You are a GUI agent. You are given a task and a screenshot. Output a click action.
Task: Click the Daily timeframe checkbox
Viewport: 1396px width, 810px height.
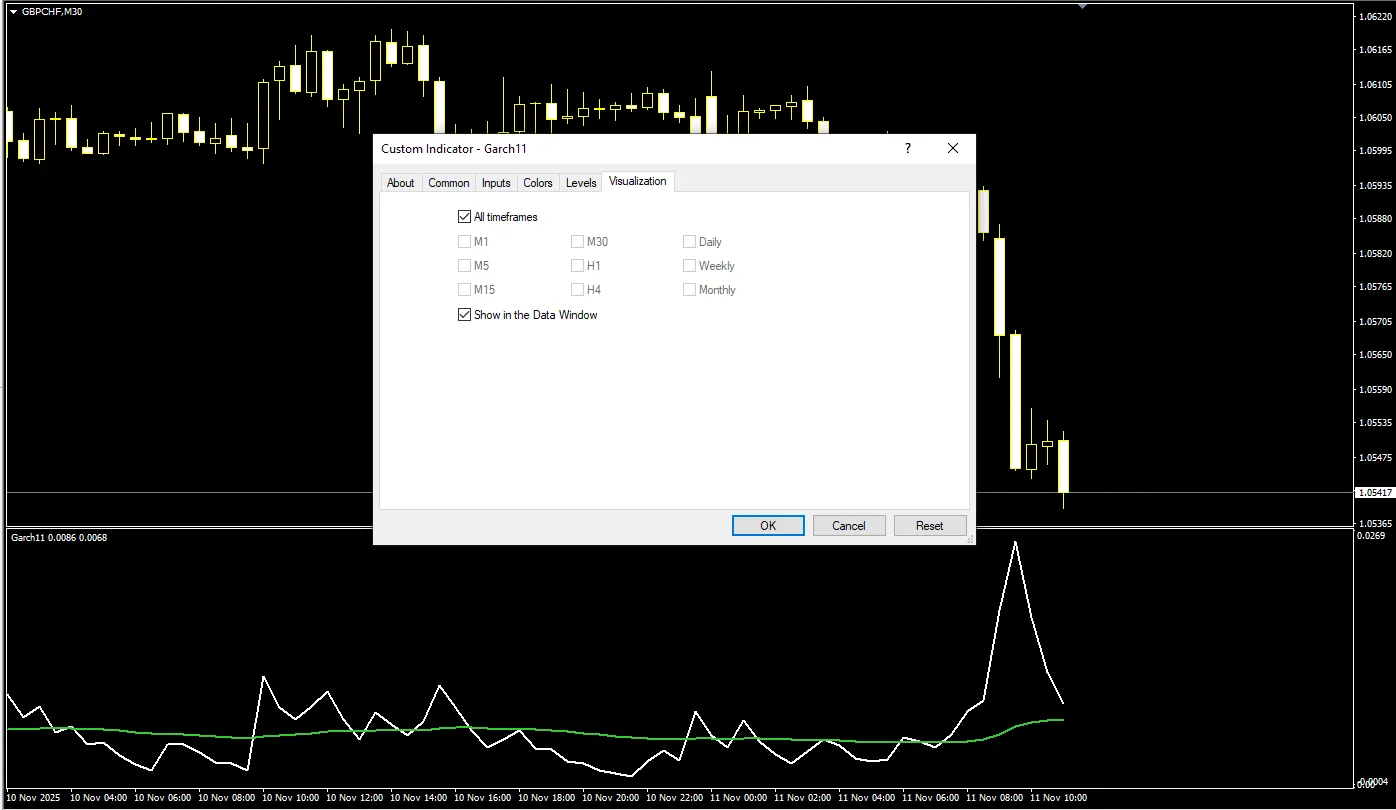pos(690,242)
